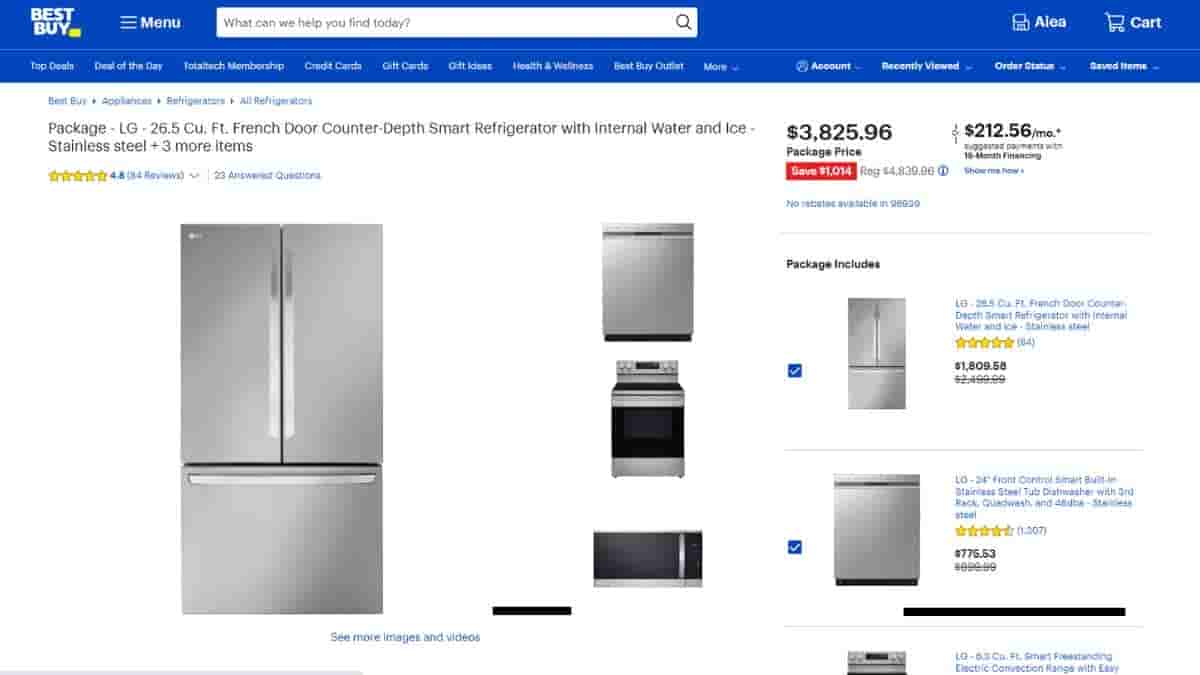Click the search magnifier icon
Image resolution: width=1200 pixels, height=675 pixels.
tap(683, 22)
